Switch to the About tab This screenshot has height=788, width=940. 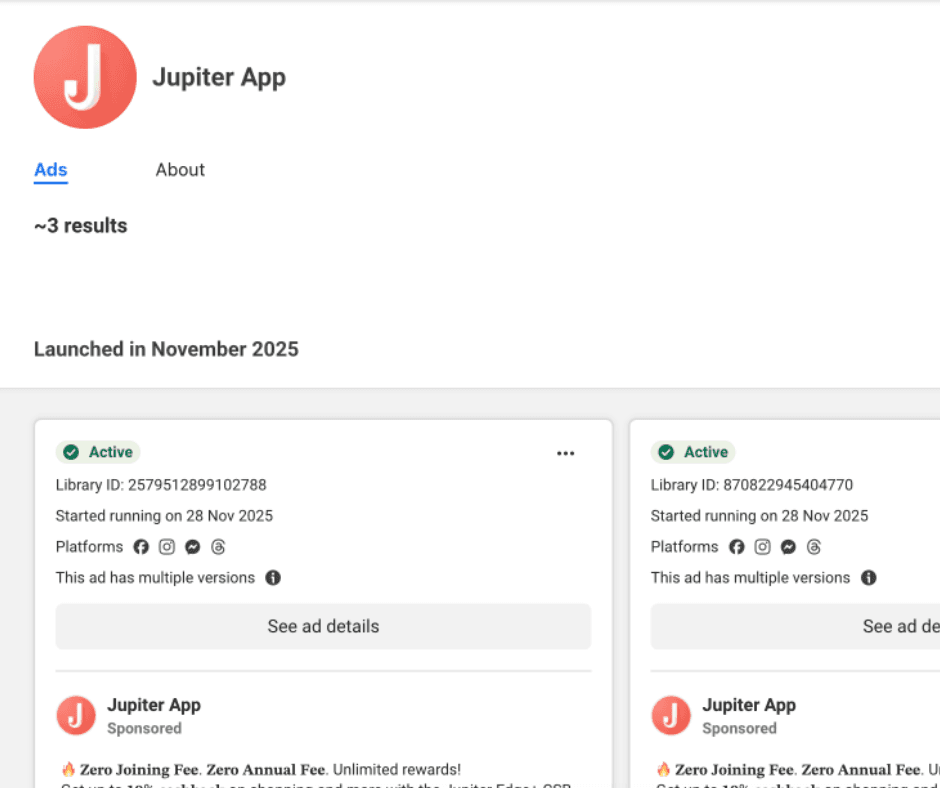point(180,170)
